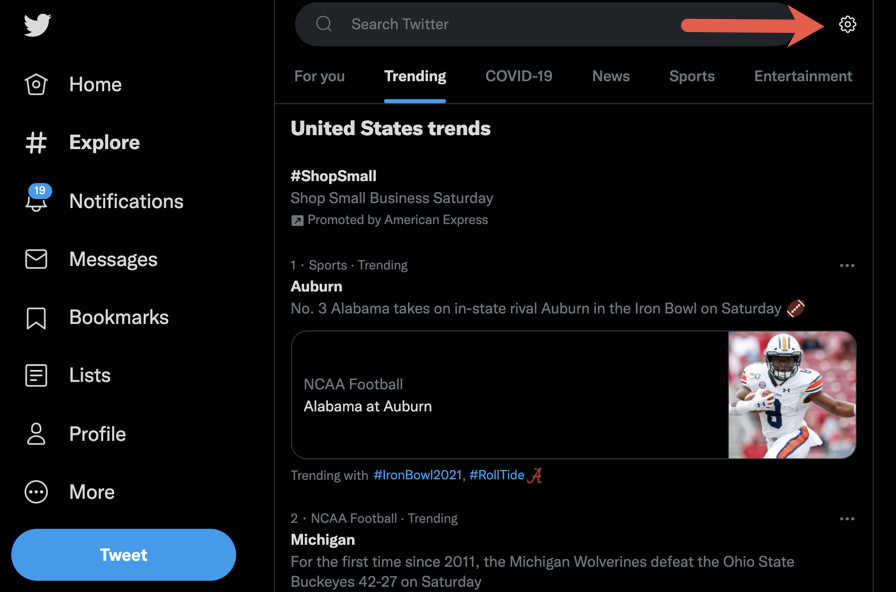Open the Auburn football player thumbnail

[792, 395]
